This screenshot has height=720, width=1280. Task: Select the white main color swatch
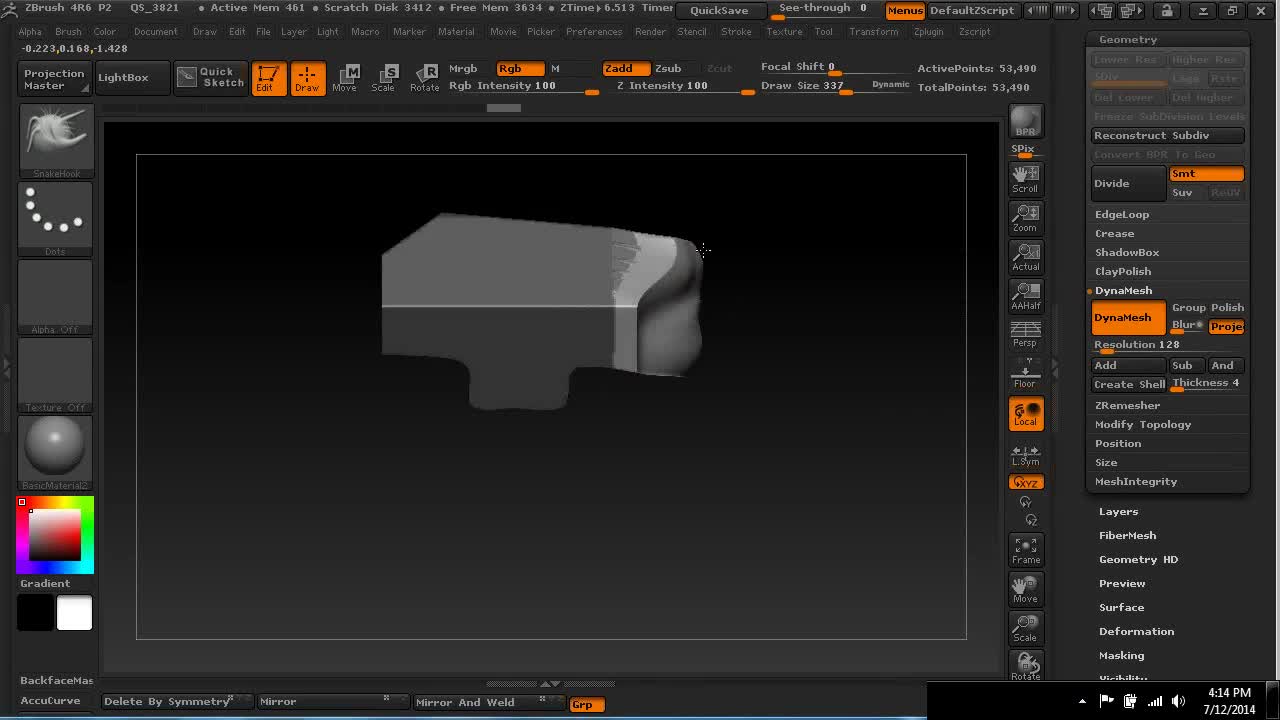74,613
